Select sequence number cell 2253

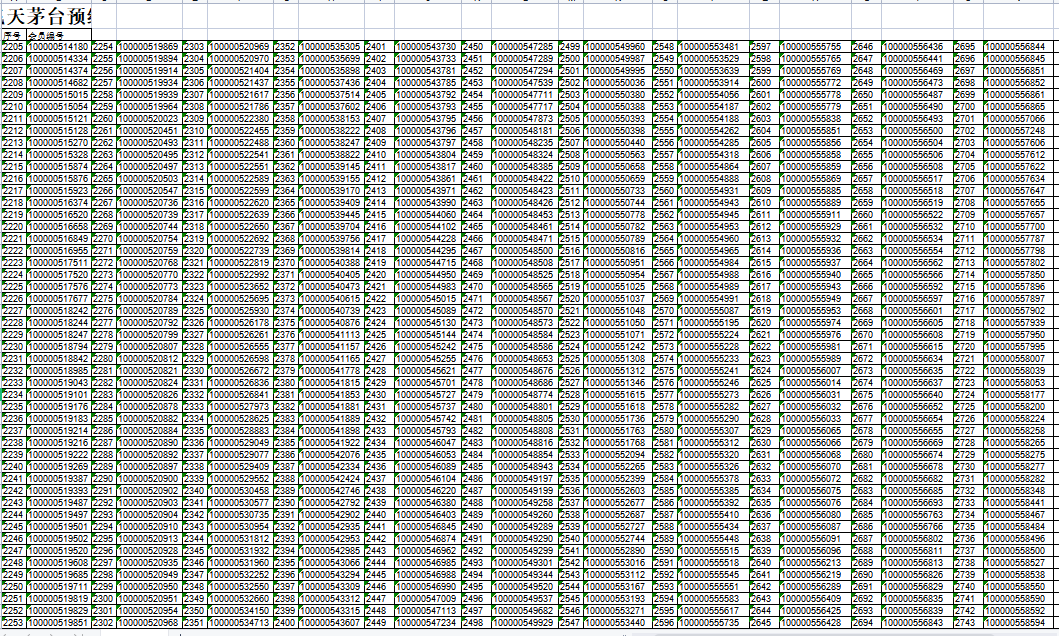(14, 622)
